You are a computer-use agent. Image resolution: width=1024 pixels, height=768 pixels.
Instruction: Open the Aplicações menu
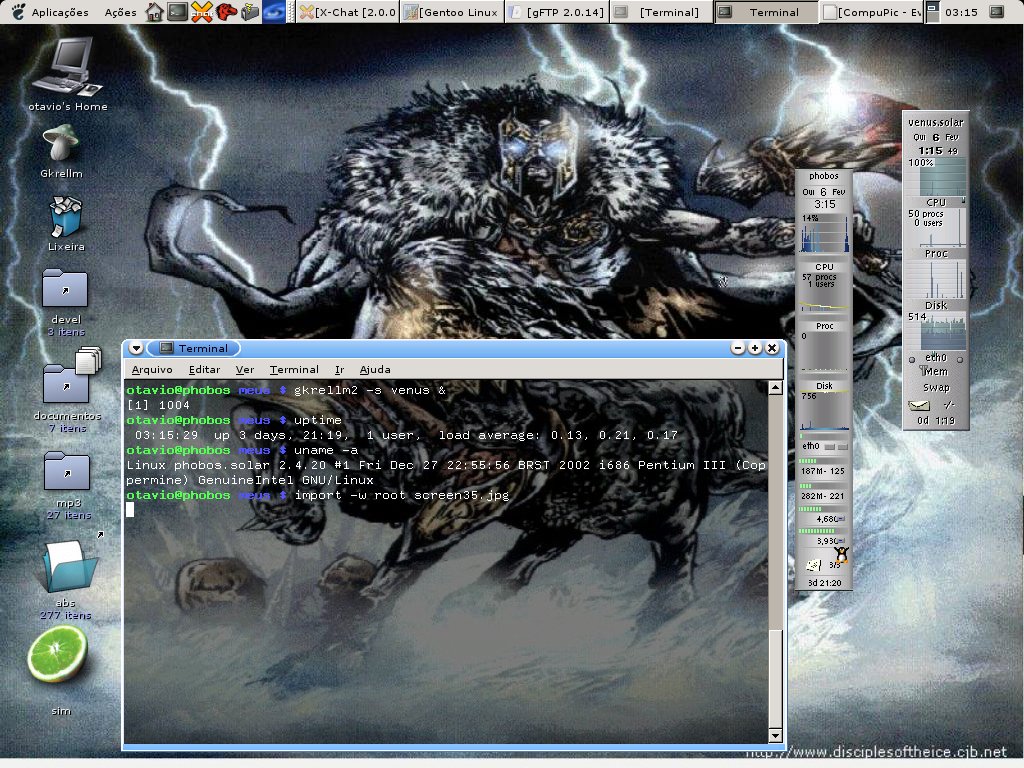pyautogui.click(x=60, y=12)
